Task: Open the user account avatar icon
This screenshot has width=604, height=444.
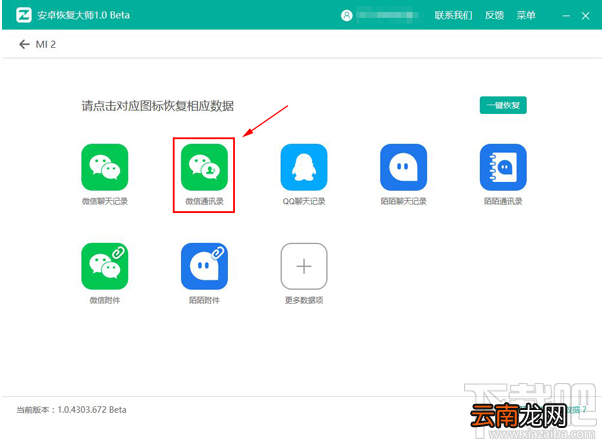Action: coord(347,15)
